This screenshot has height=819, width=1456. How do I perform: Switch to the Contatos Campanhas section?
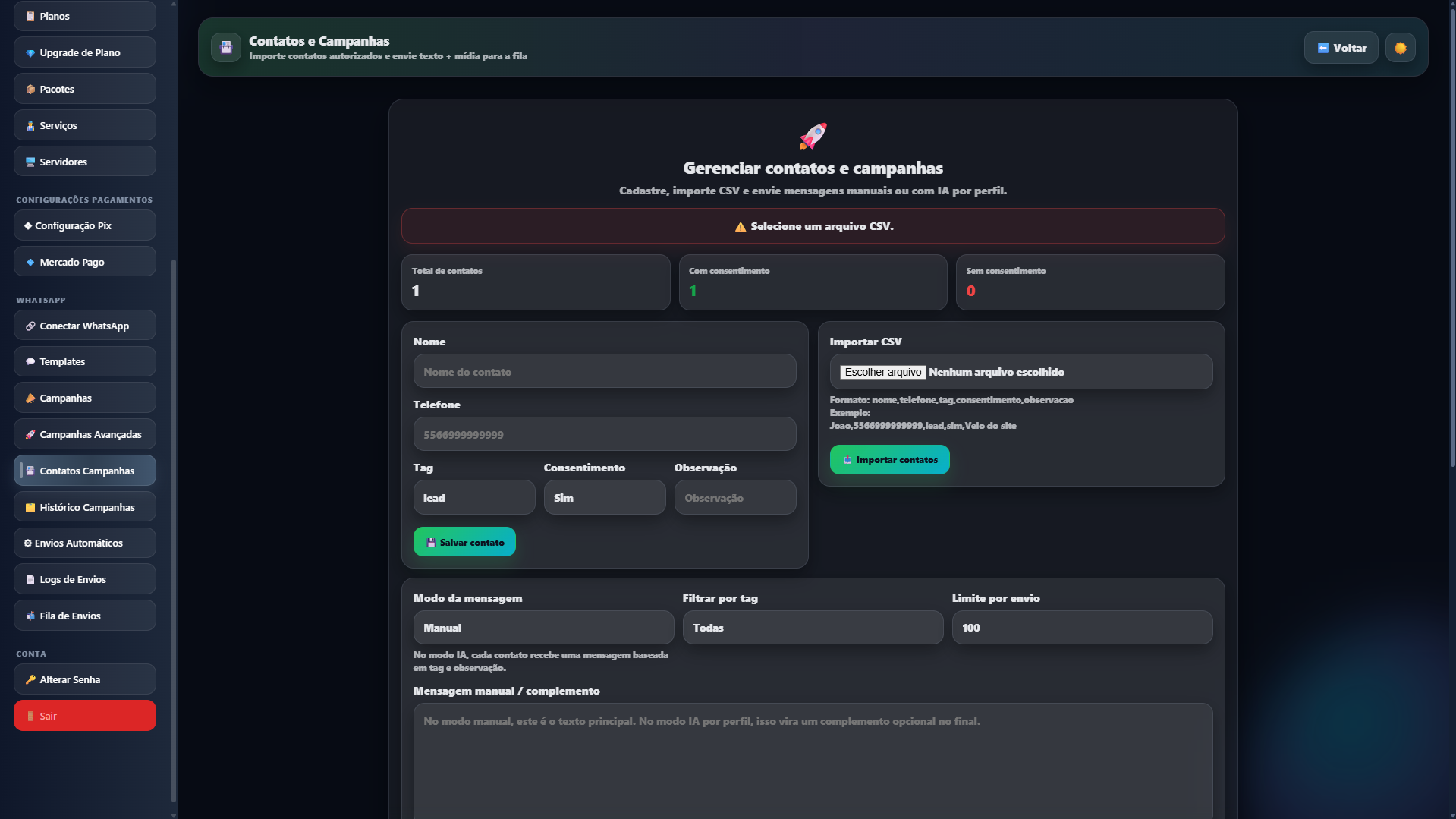coord(84,471)
